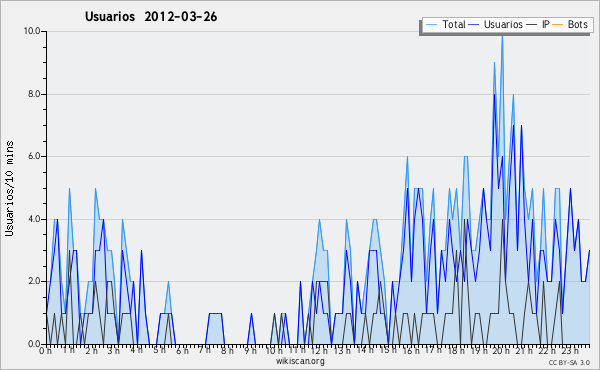Click the y-axis value 8.0
Screen dimensions: 600x370
point(34,94)
